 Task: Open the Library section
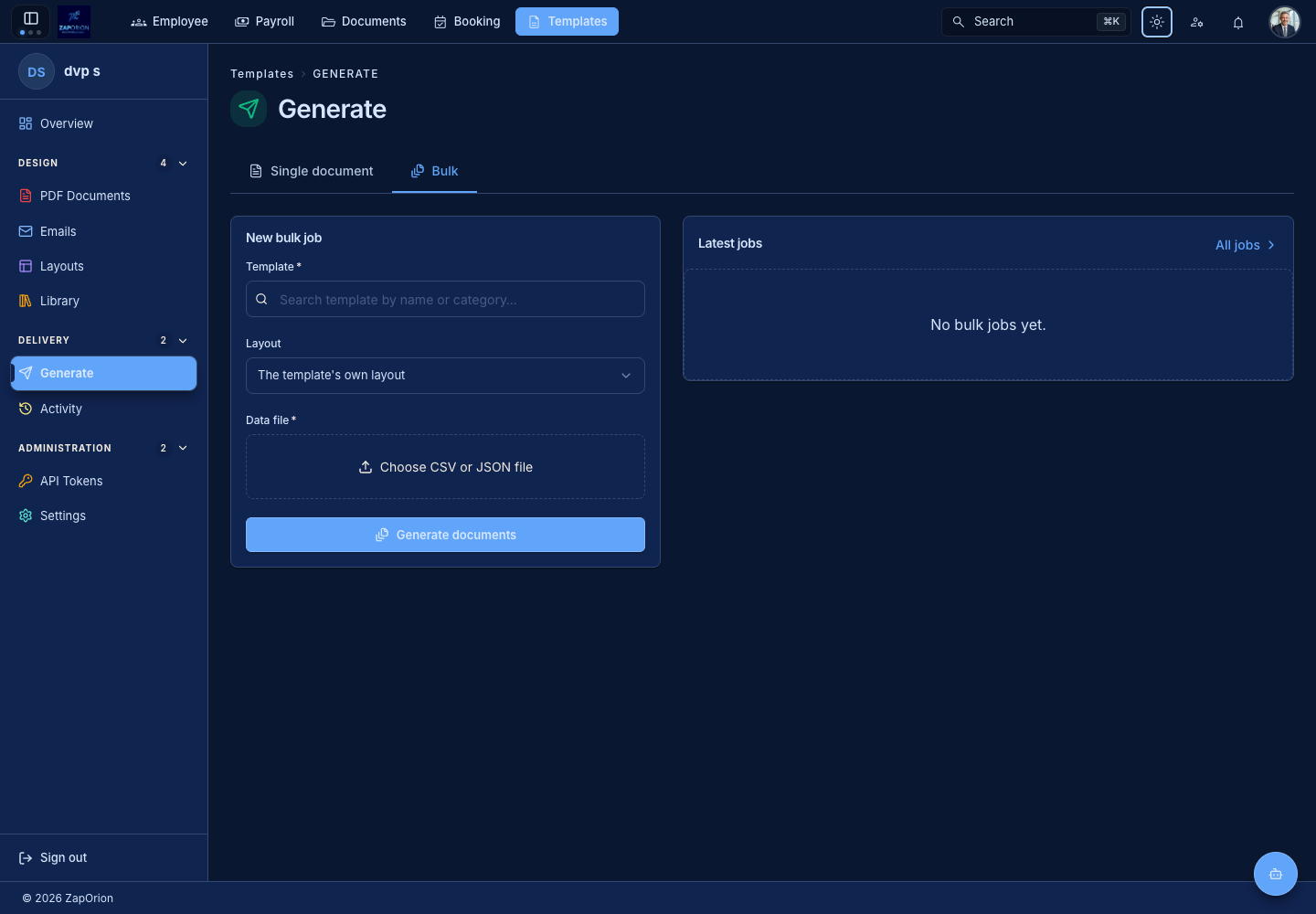[x=103, y=301]
